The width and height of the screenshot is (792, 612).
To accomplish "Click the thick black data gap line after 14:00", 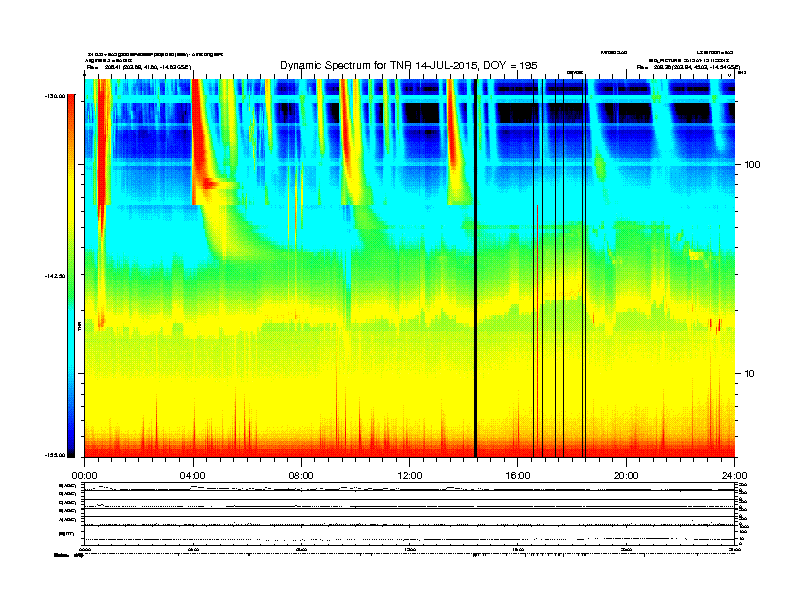I will point(475,268).
